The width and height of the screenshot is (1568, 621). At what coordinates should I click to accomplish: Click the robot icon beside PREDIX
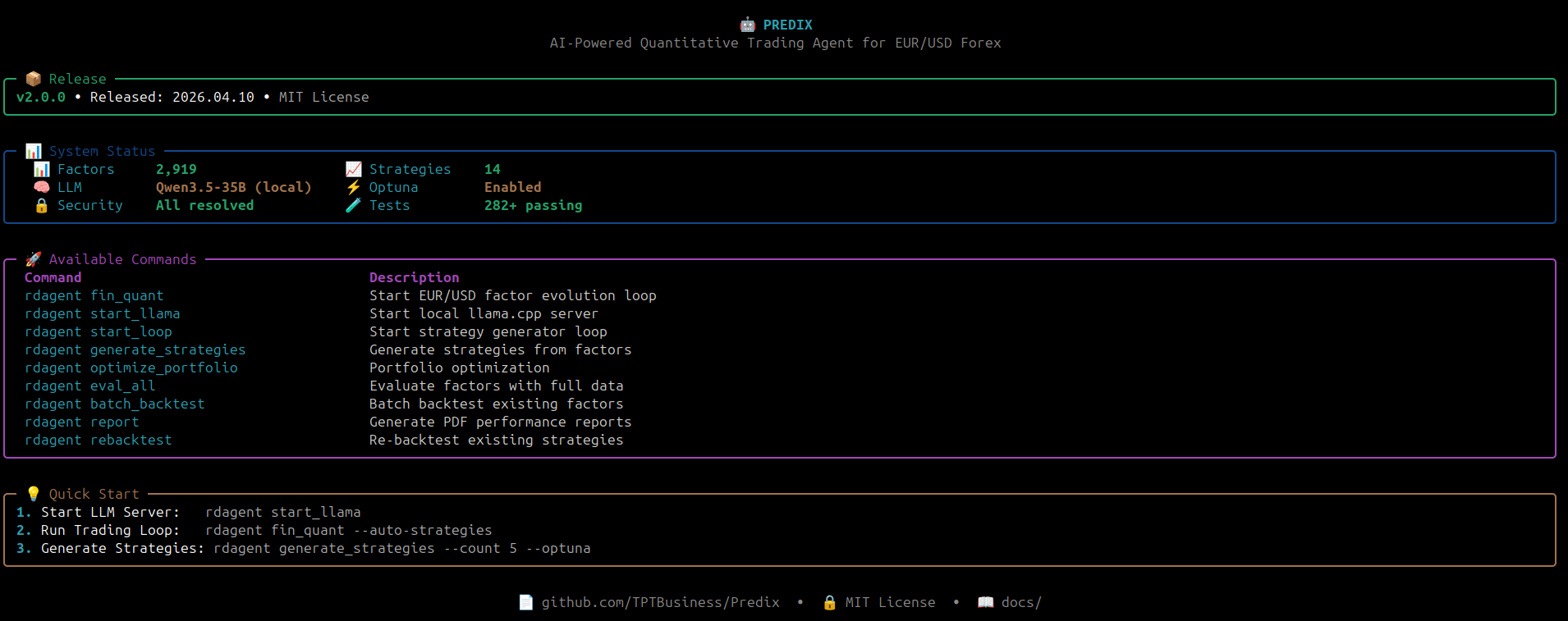pos(747,25)
